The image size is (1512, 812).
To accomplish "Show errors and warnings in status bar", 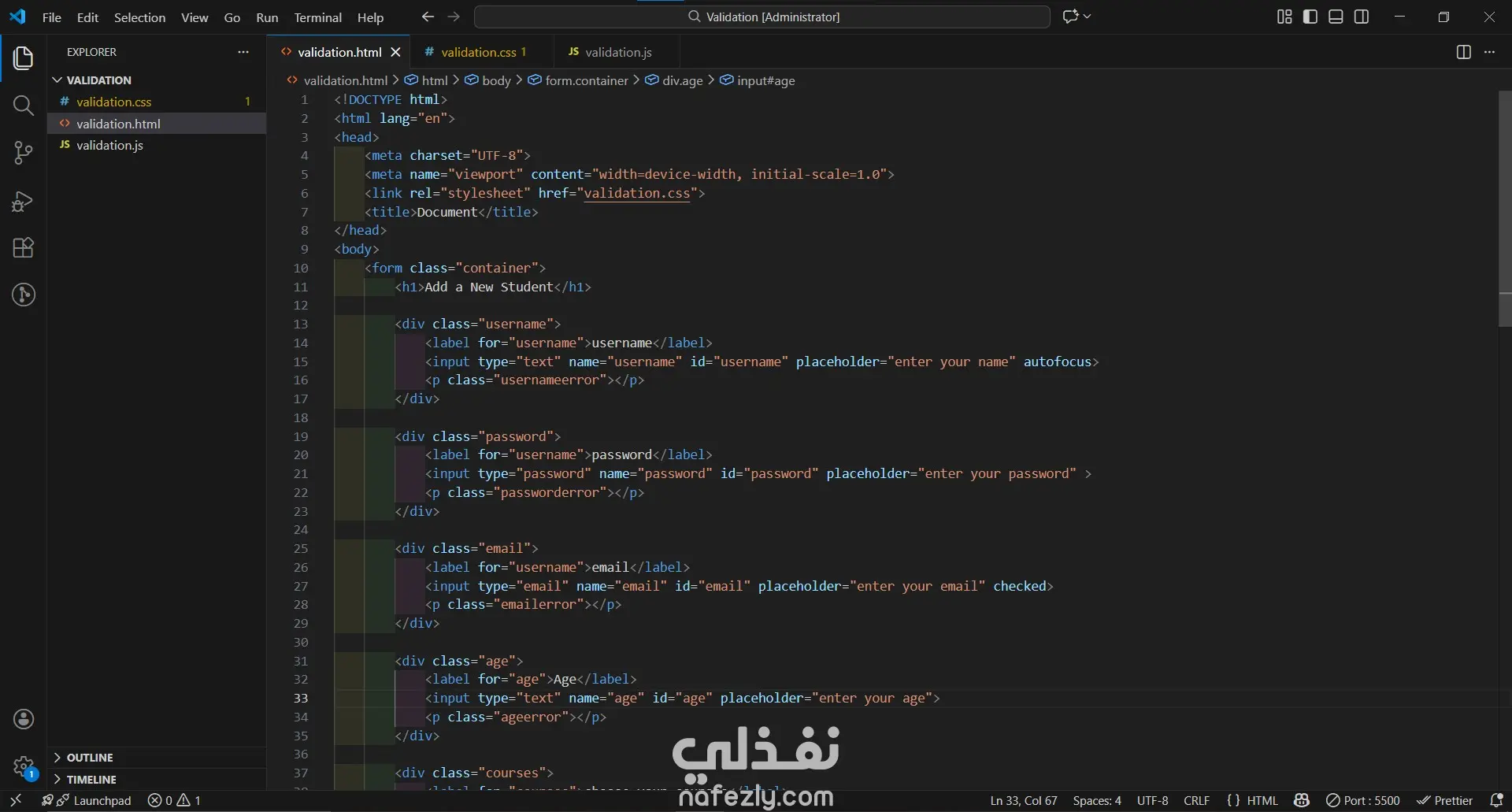I will 174,800.
